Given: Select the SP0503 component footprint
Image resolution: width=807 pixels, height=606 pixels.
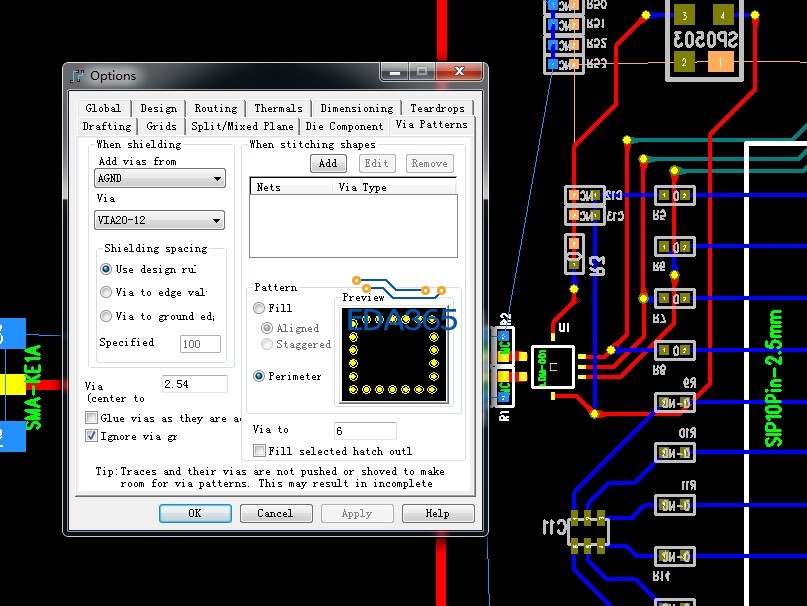Looking at the screenshot, I should point(703,40).
